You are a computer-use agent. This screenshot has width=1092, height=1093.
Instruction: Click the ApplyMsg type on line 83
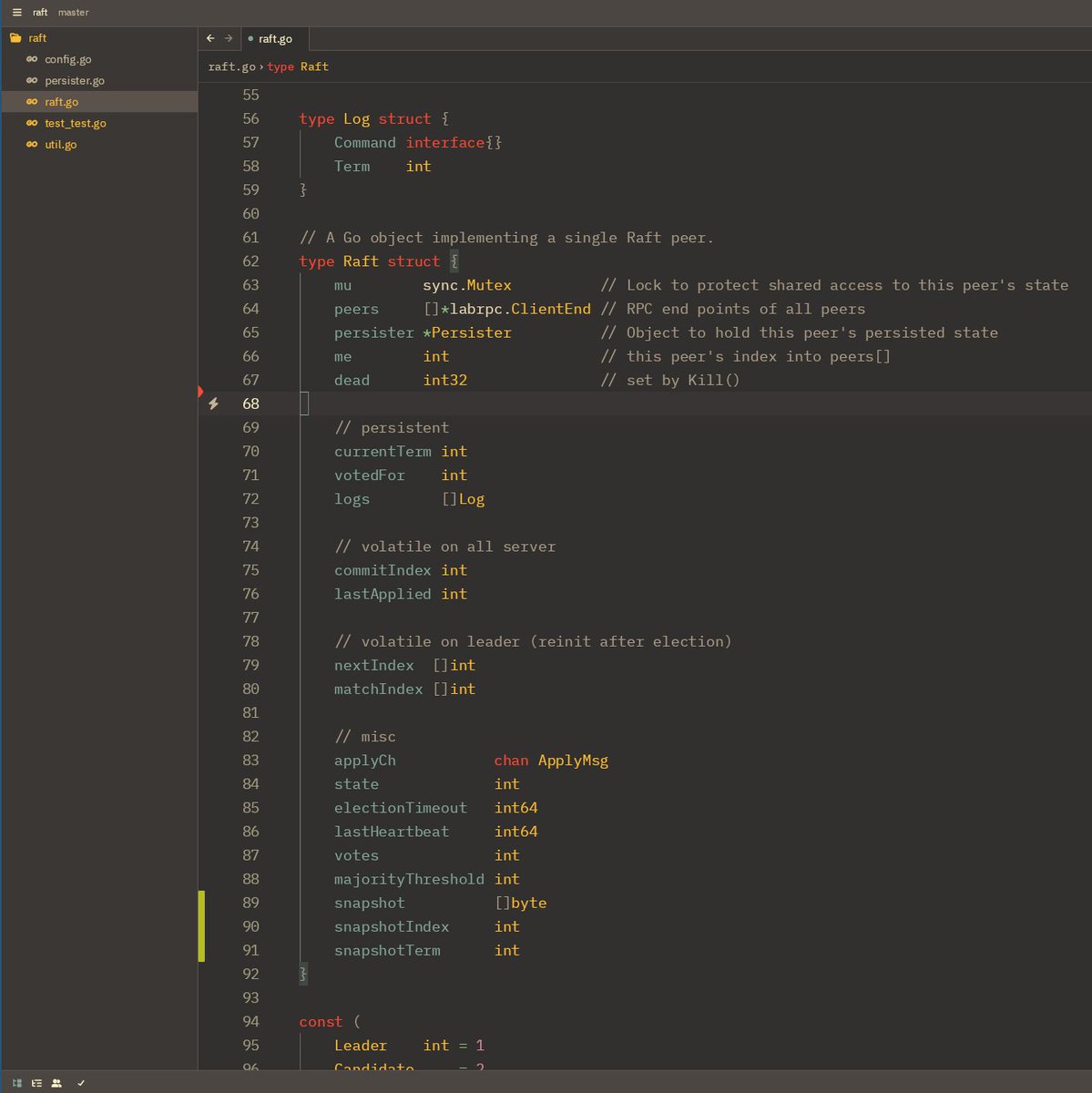[x=573, y=761]
